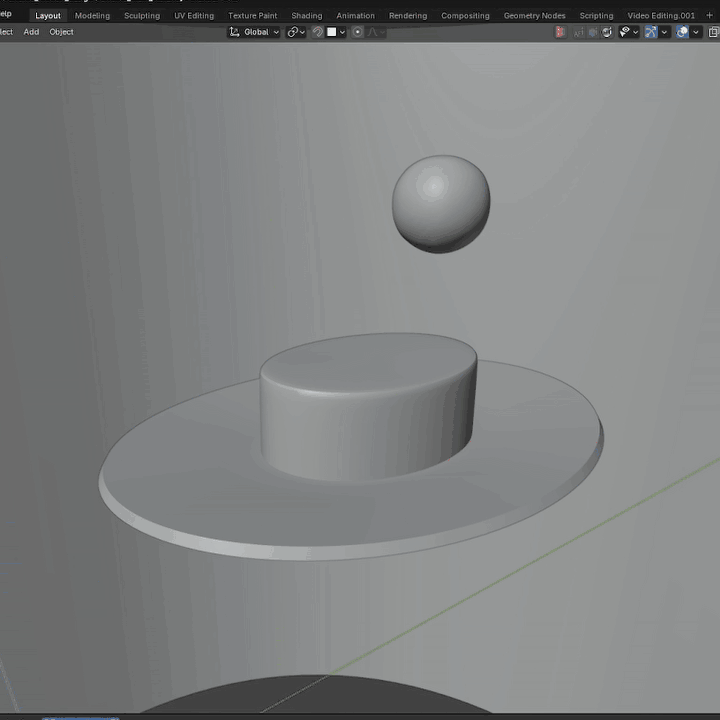Switch to the Modeling workspace tab
720x720 pixels.
(92, 16)
